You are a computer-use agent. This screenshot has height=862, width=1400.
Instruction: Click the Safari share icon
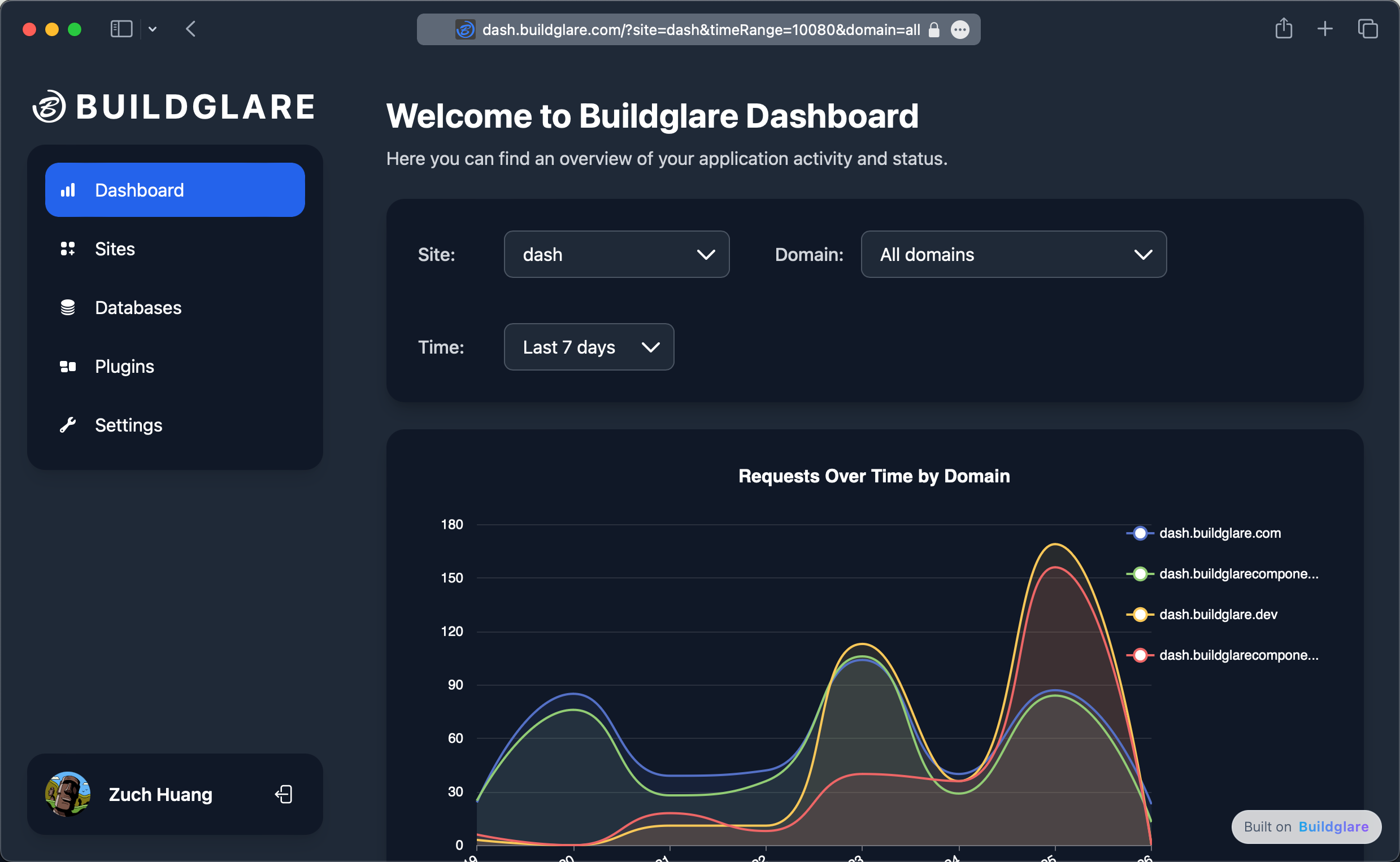point(1284,28)
